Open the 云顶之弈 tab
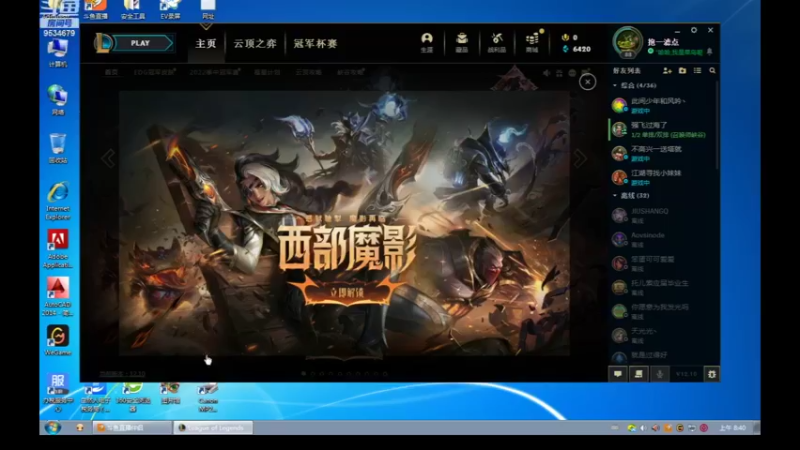Image resolution: width=800 pixels, height=450 pixels. 255,44
